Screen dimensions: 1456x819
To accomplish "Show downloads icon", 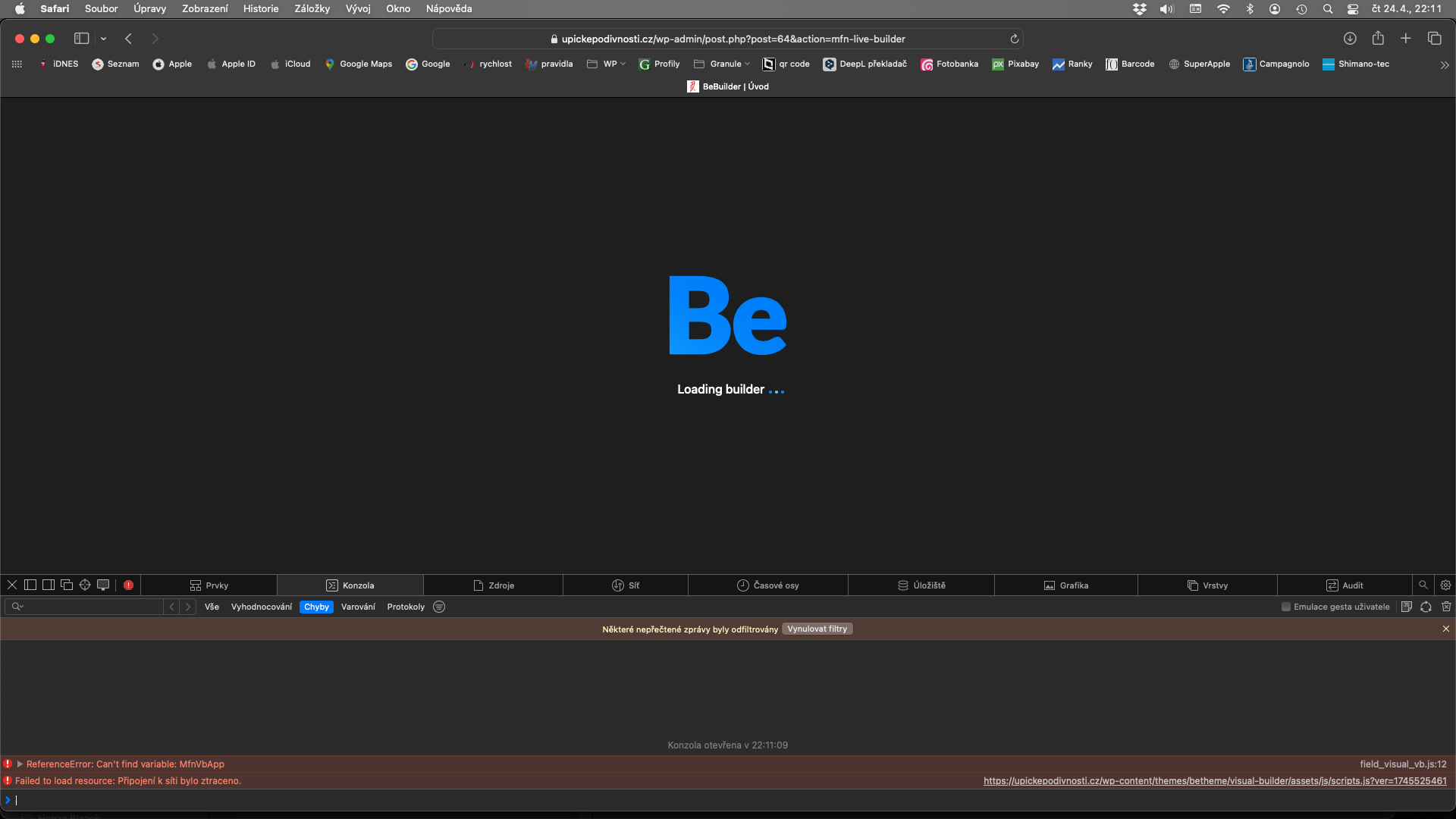I will [1350, 39].
